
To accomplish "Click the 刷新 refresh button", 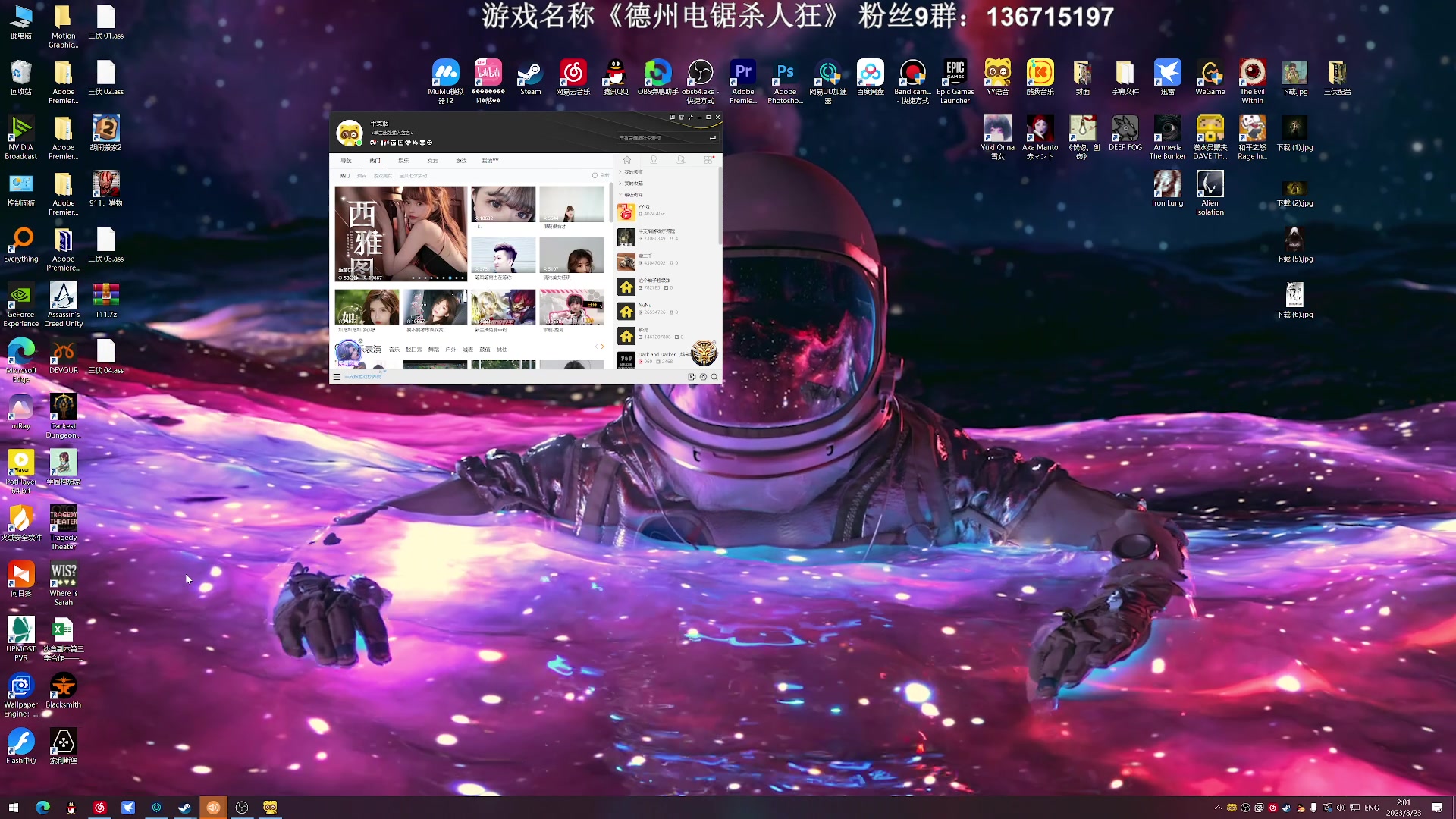I will pyautogui.click(x=601, y=175).
